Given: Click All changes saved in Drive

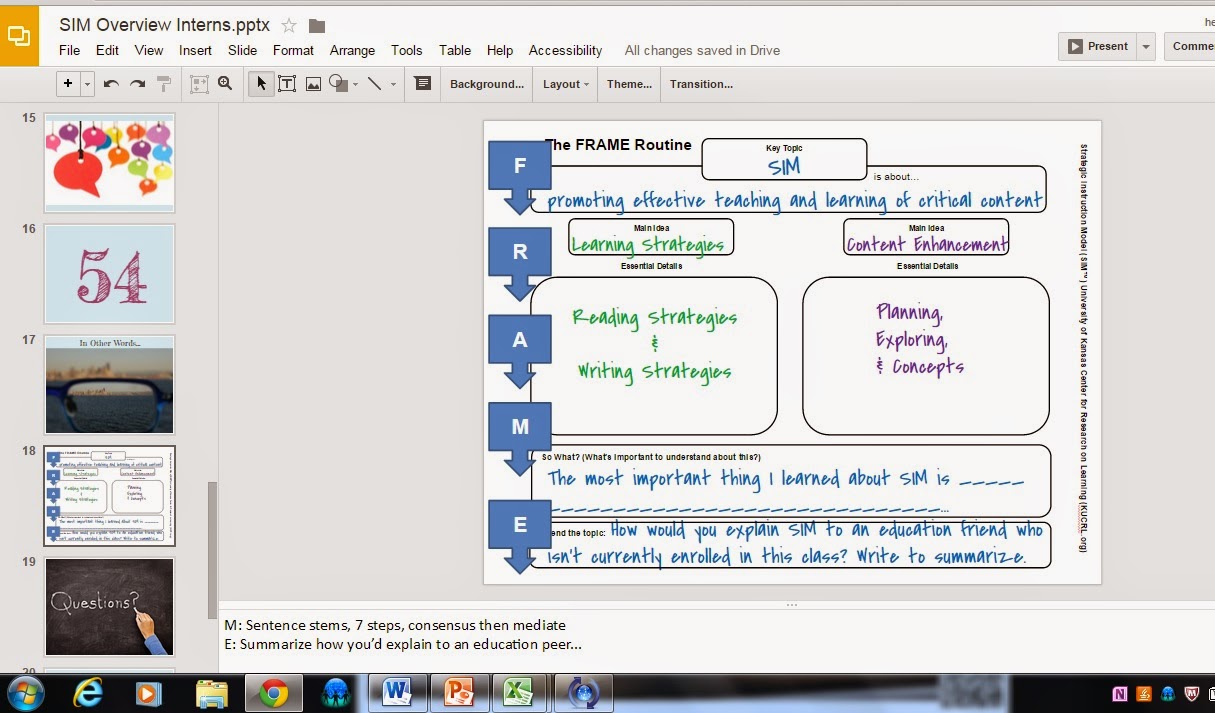Looking at the screenshot, I should click(702, 50).
